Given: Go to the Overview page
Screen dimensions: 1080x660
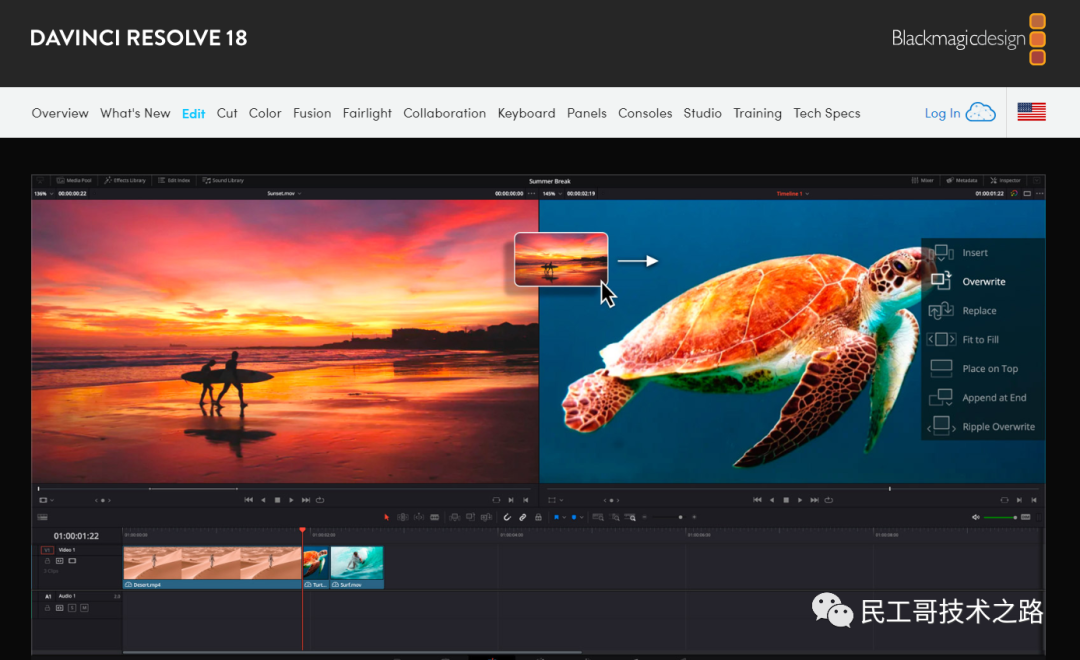Looking at the screenshot, I should coord(60,113).
